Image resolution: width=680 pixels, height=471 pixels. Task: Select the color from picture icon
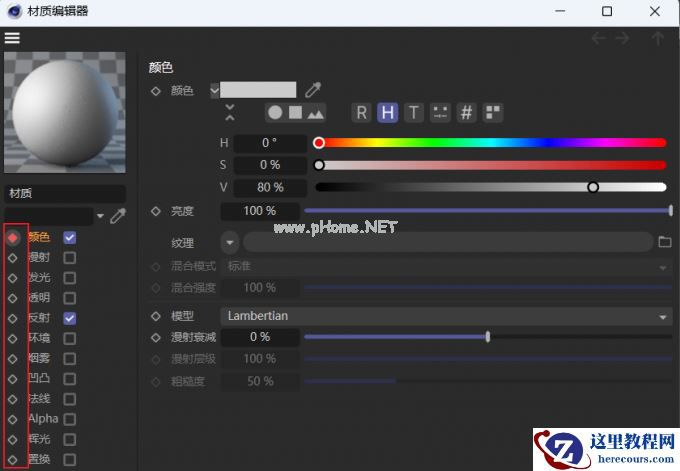click(315, 113)
